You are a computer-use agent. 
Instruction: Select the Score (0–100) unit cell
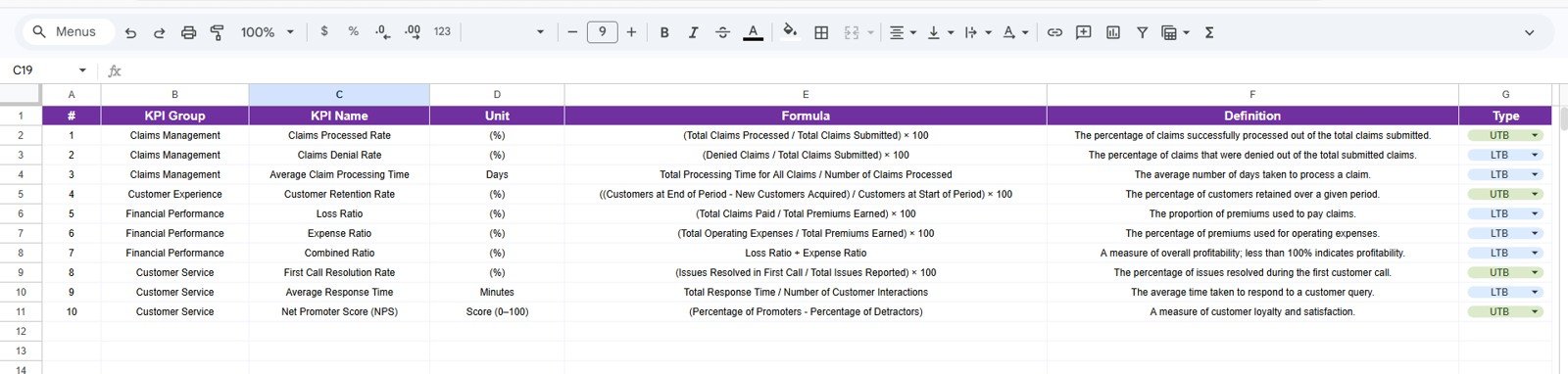pyautogui.click(x=497, y=311)
